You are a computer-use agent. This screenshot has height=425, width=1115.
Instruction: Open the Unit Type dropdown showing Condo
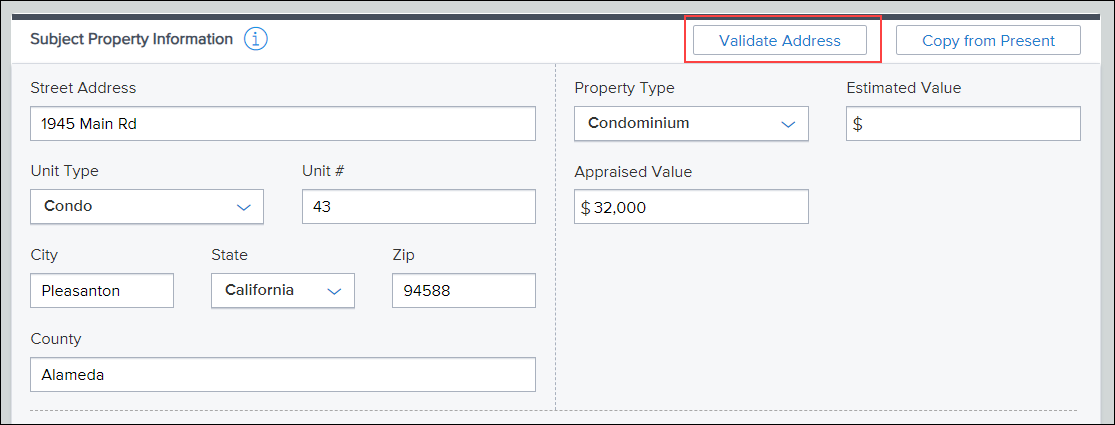point(146,207)
